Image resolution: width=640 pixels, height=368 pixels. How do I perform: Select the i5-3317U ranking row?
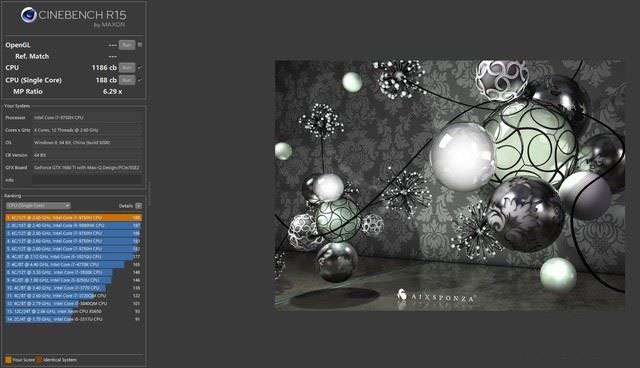(73, 319)
